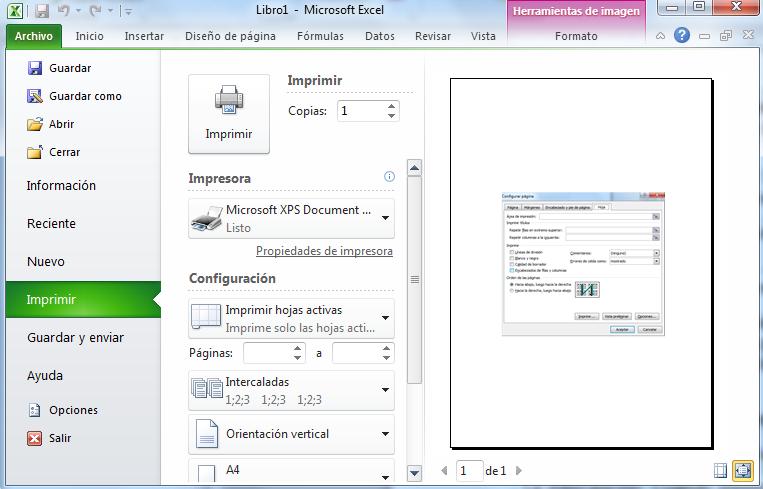Open the Fórmulas ribbon tab
The image size is (763, 489).
tap(320, 36)
